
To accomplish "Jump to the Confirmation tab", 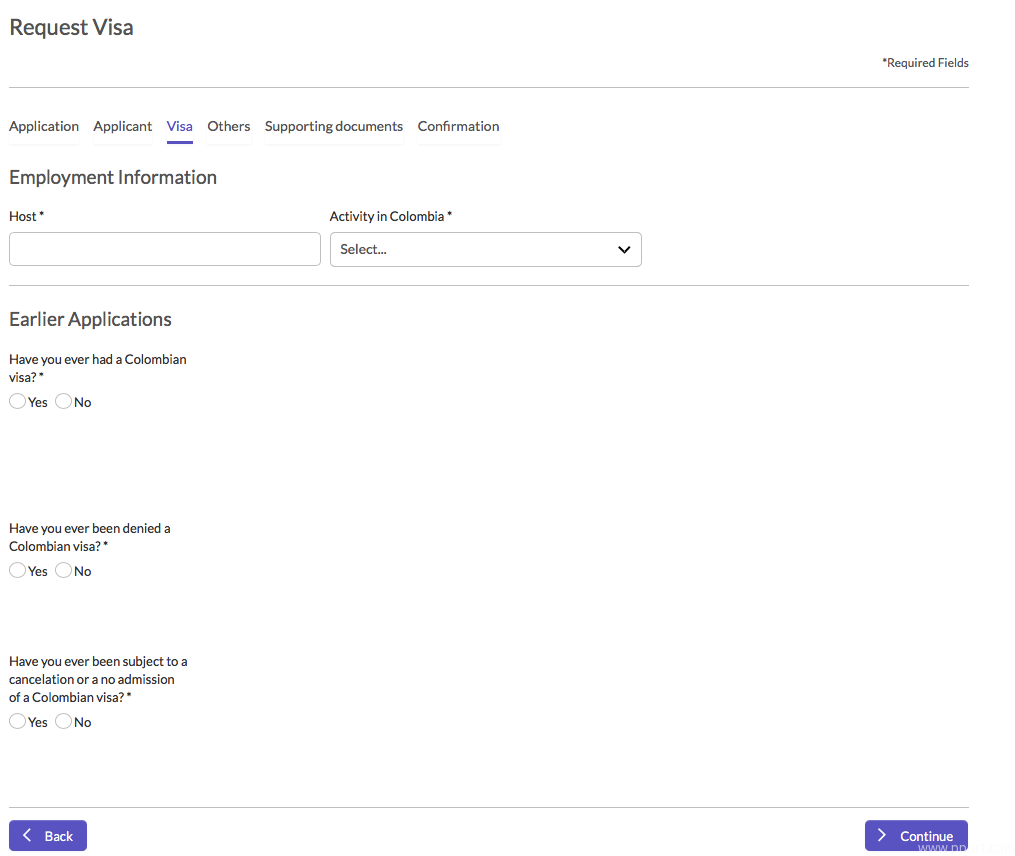I will point(459,127).
